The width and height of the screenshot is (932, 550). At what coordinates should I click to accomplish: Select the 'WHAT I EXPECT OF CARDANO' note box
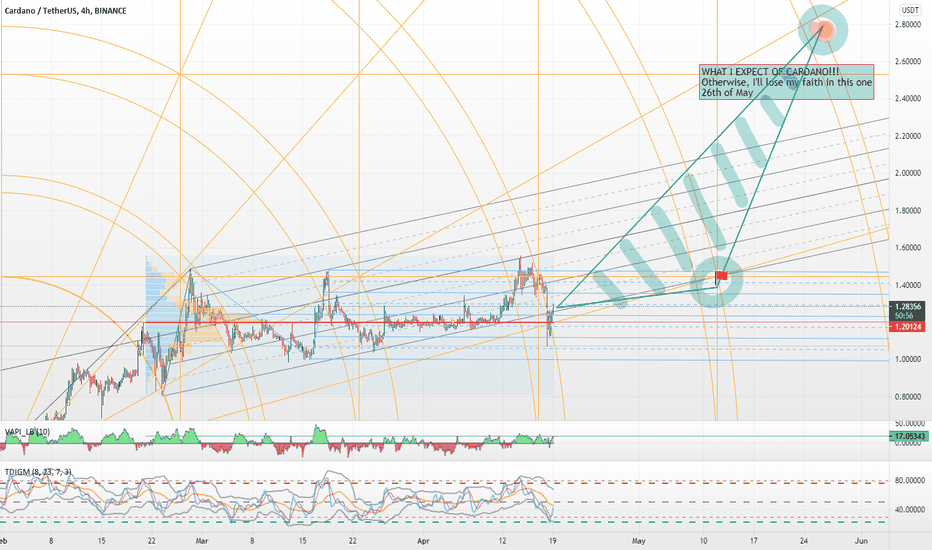pyautogui.click(x=786, y=82)
